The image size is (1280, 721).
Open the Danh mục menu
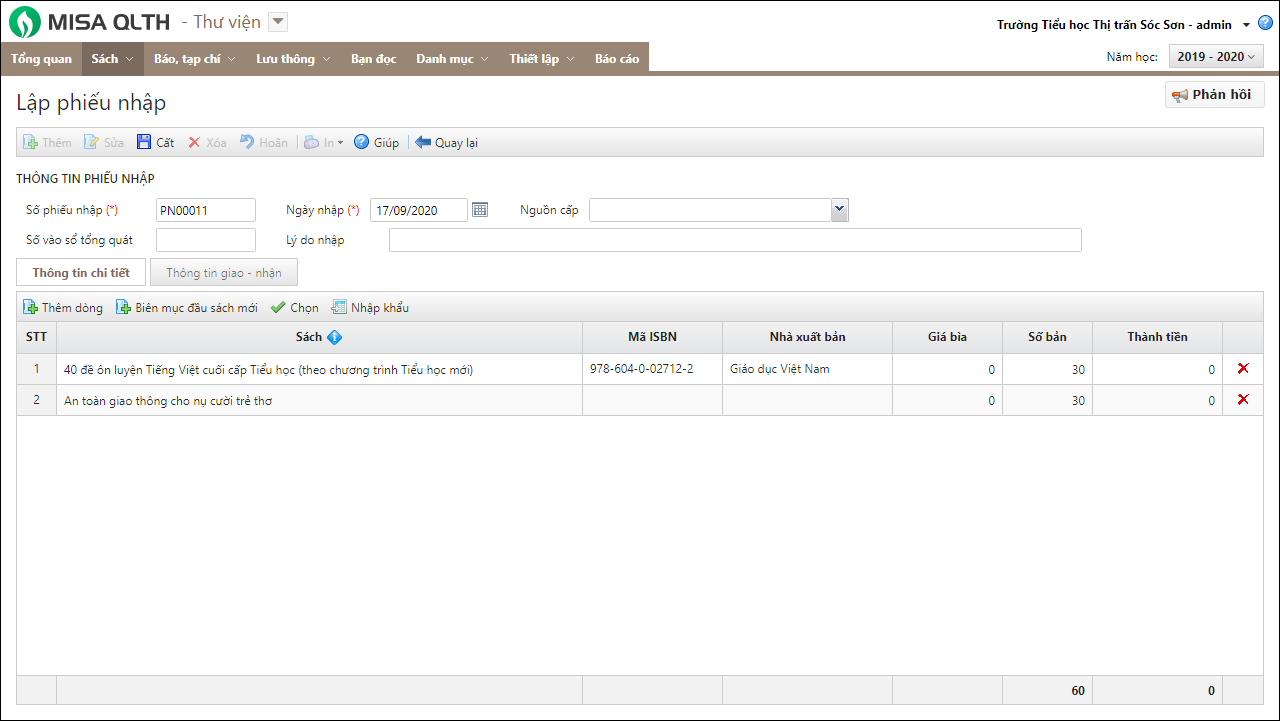pyautogui.click(x=452, y=59)
